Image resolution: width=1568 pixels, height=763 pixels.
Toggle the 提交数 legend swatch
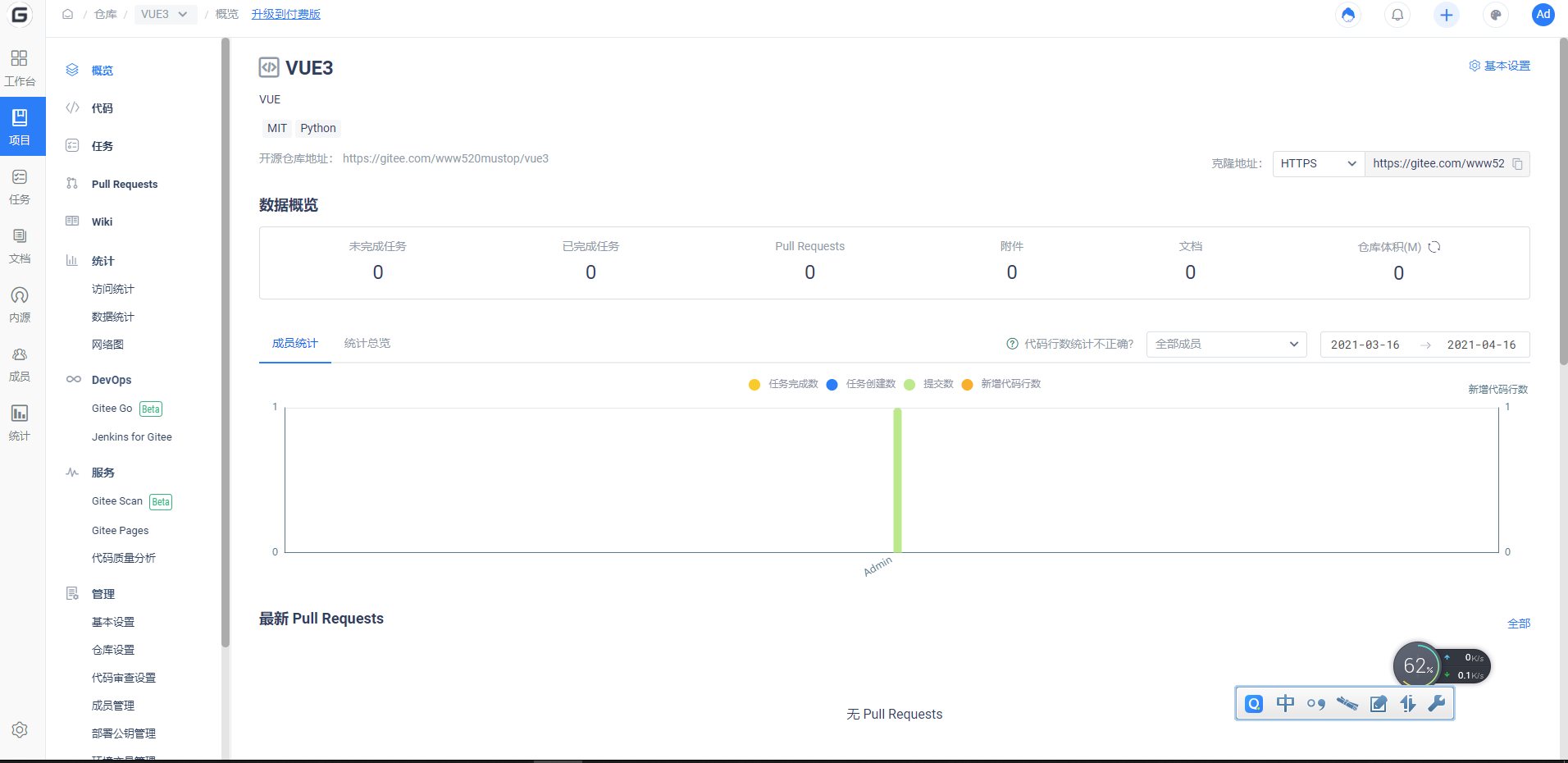909,384
